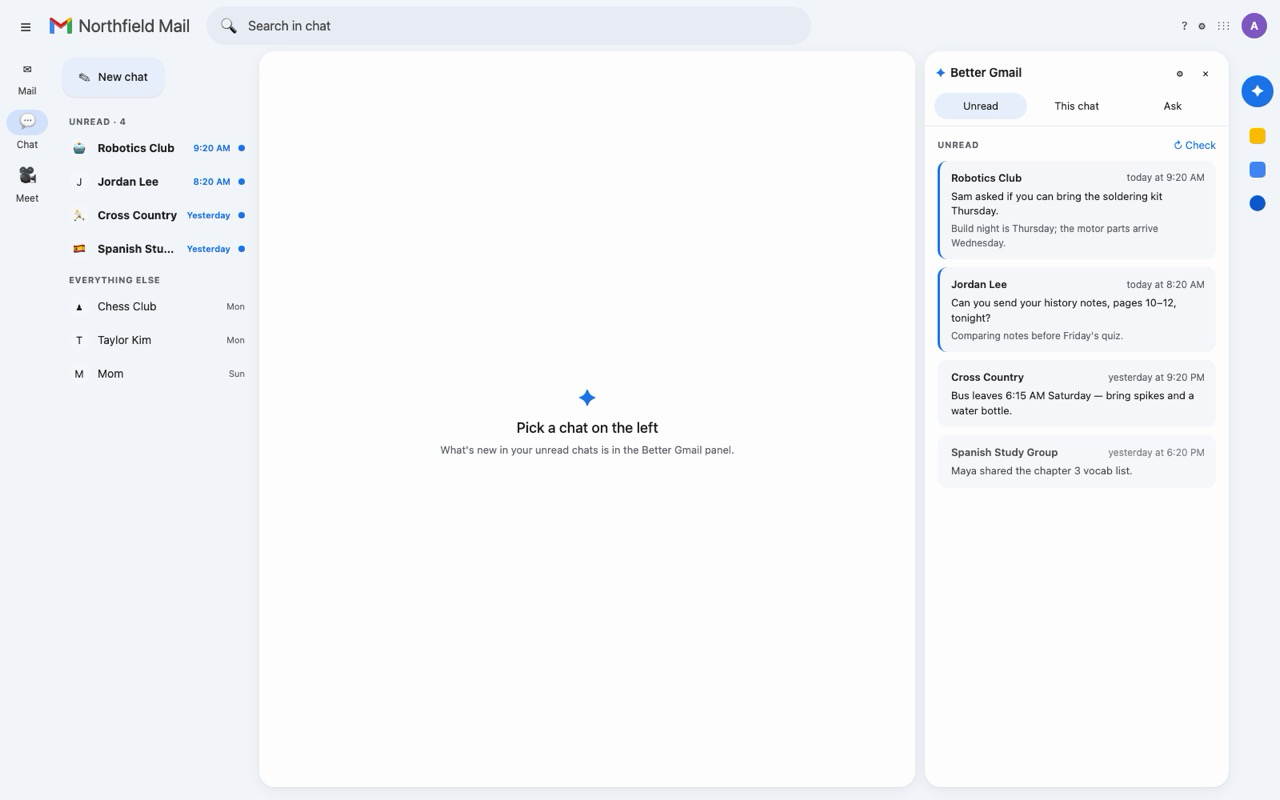
Task: Focus the Search in chat field
Action: coord(508,26)
